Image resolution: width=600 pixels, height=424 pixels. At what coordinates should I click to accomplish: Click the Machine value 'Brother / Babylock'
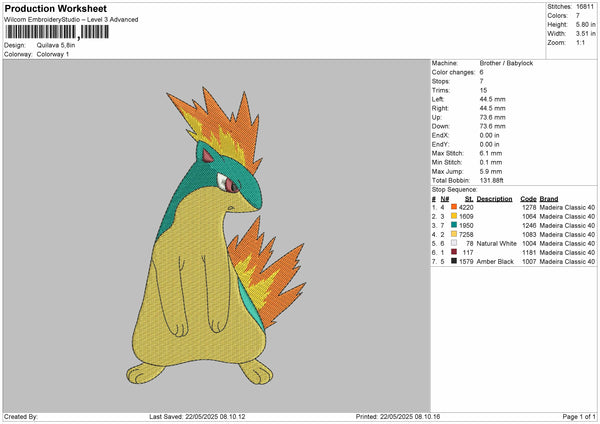[x=506, y=63]
